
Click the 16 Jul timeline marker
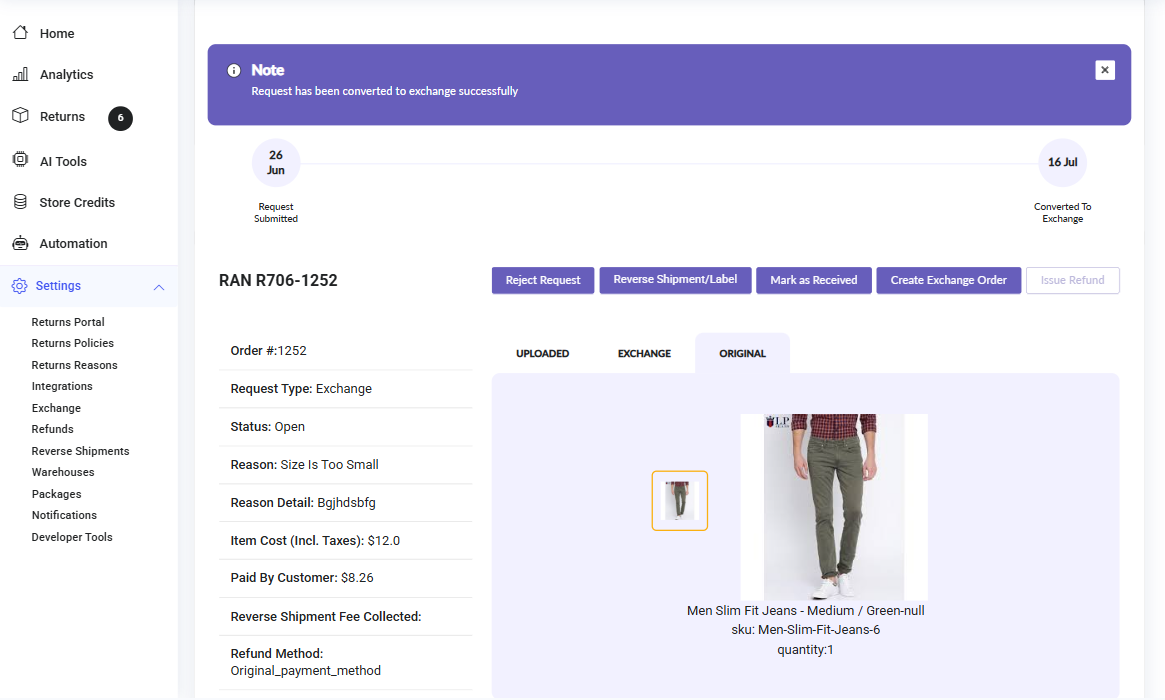pyautogui.click(x=1062, y=162)
